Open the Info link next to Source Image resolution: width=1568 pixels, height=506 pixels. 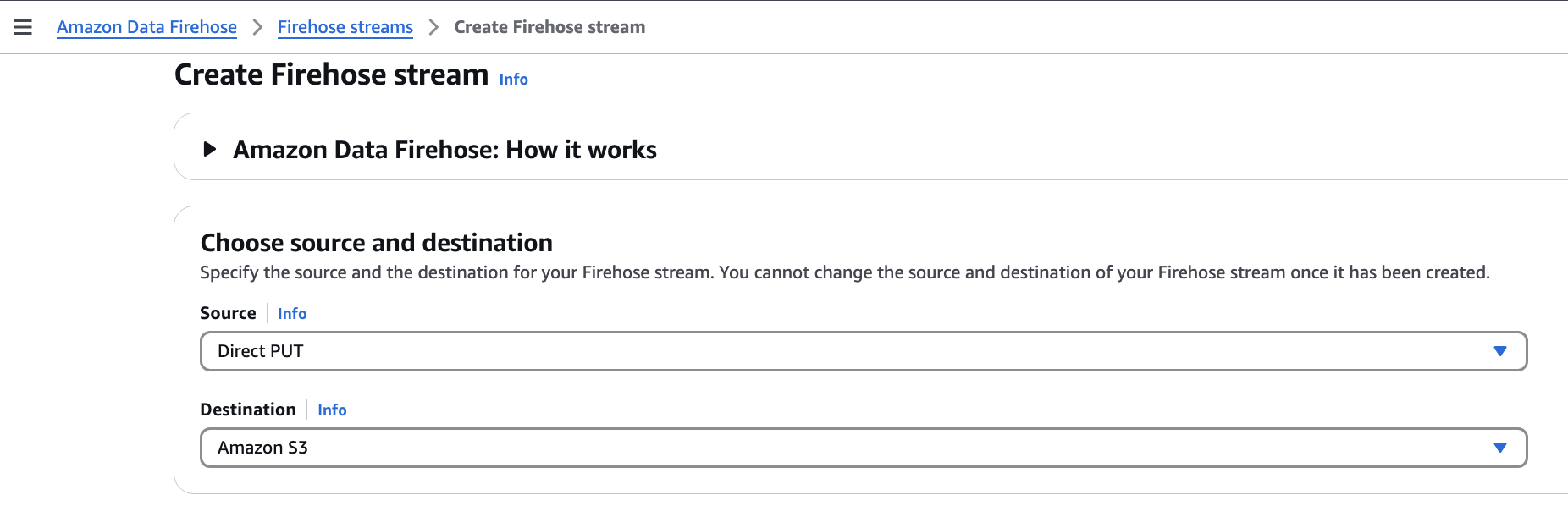[292, 313]
